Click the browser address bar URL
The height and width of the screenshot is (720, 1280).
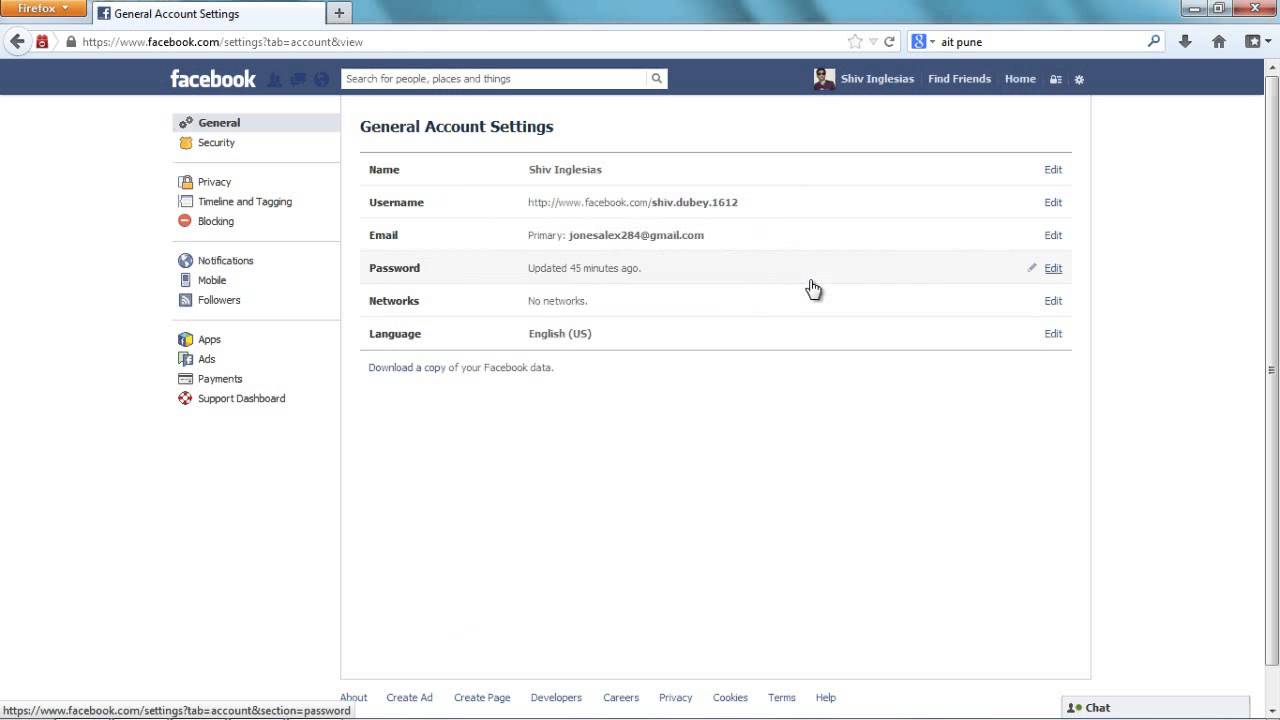coord(222,42)
